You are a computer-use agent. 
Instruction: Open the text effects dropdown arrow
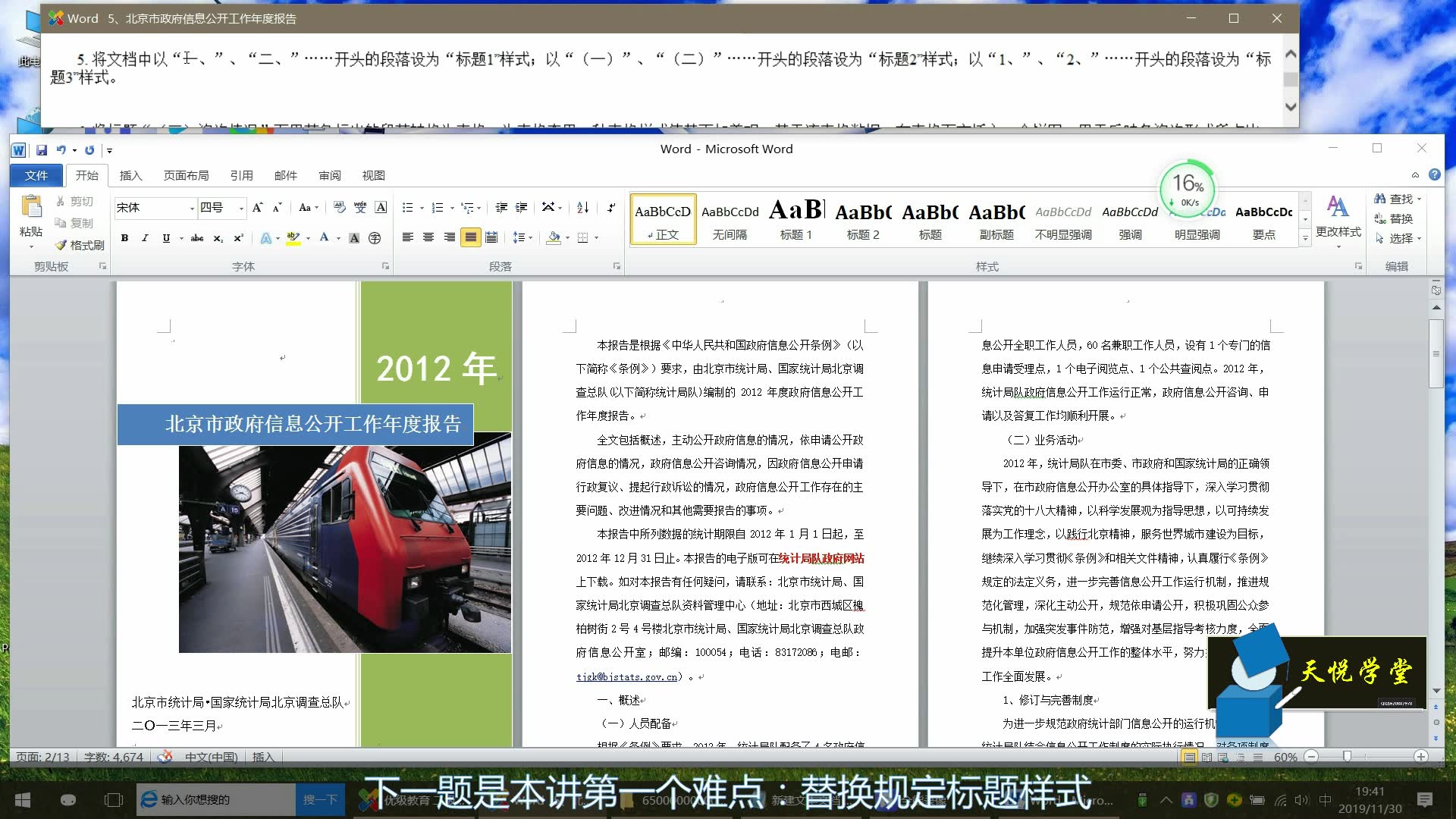pos(278,238)
